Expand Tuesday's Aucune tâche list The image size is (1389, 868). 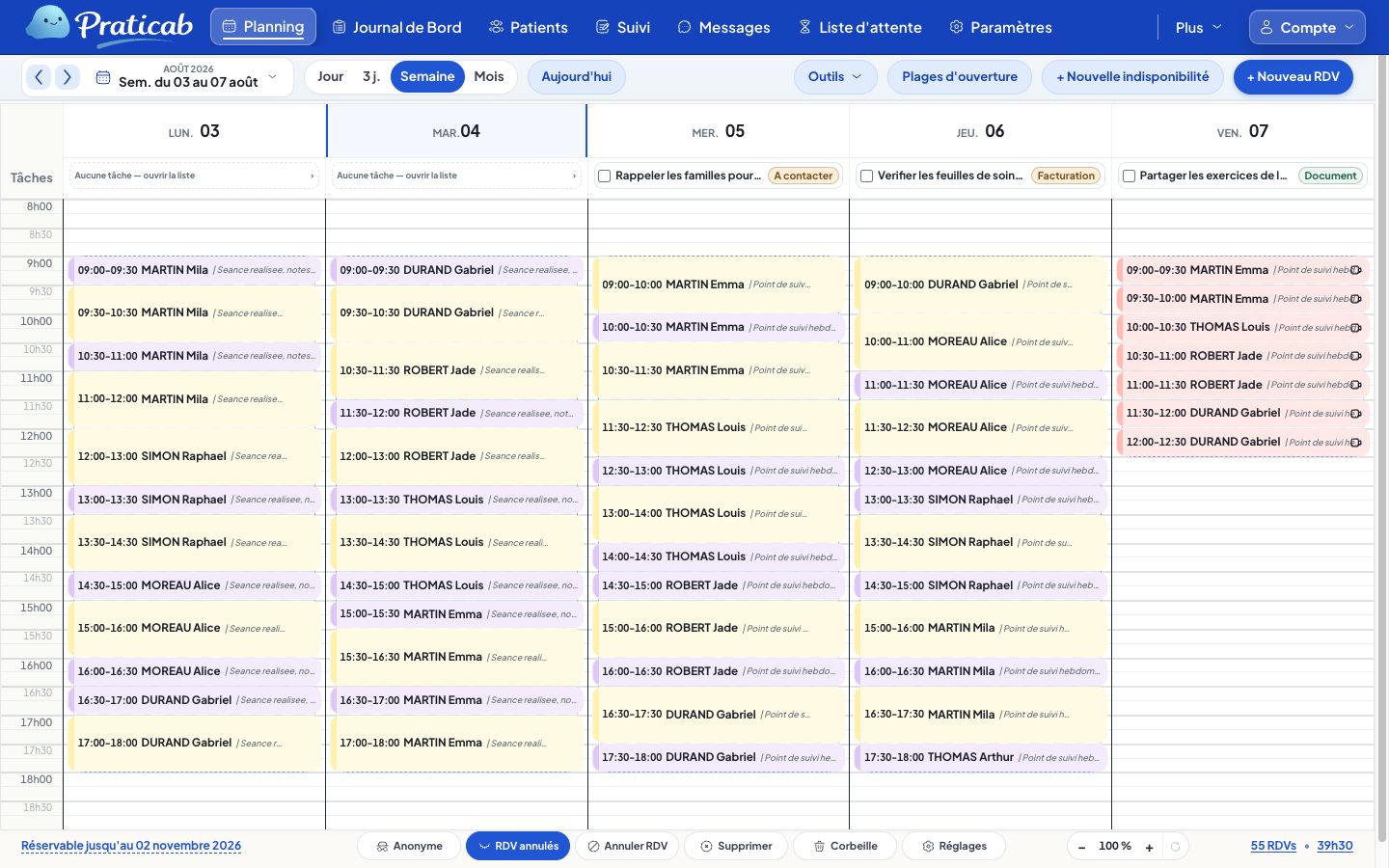(x=456, y=176)
